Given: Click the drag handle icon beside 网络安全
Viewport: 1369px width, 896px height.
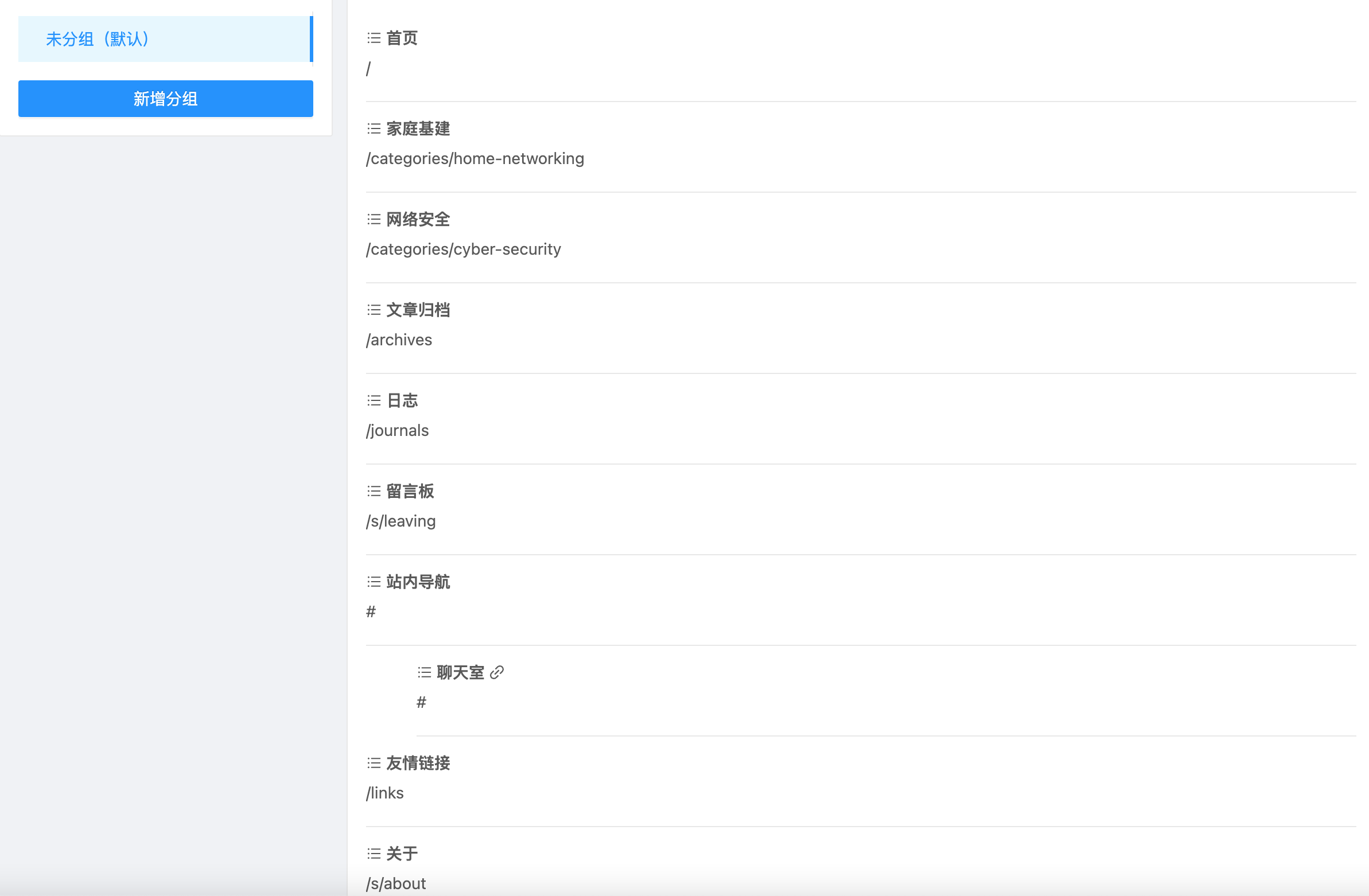Looking at the screenshot, I should click(x=374, y=220).
